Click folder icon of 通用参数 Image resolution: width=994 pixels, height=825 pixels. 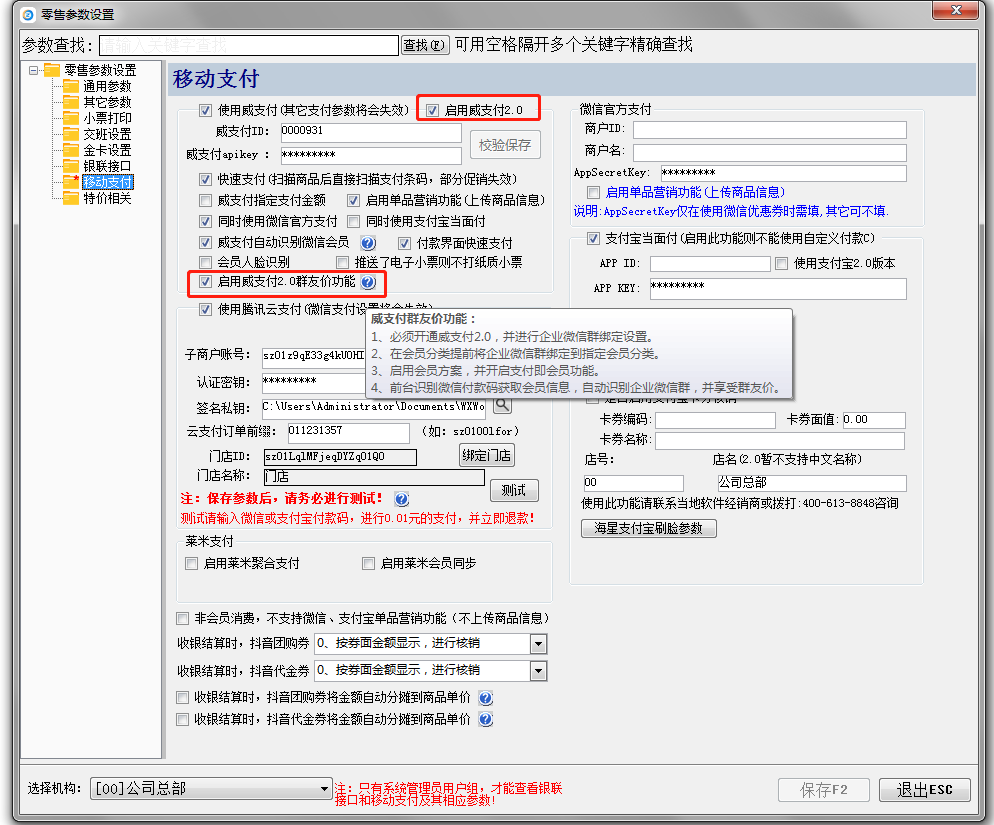click(71, 86)
